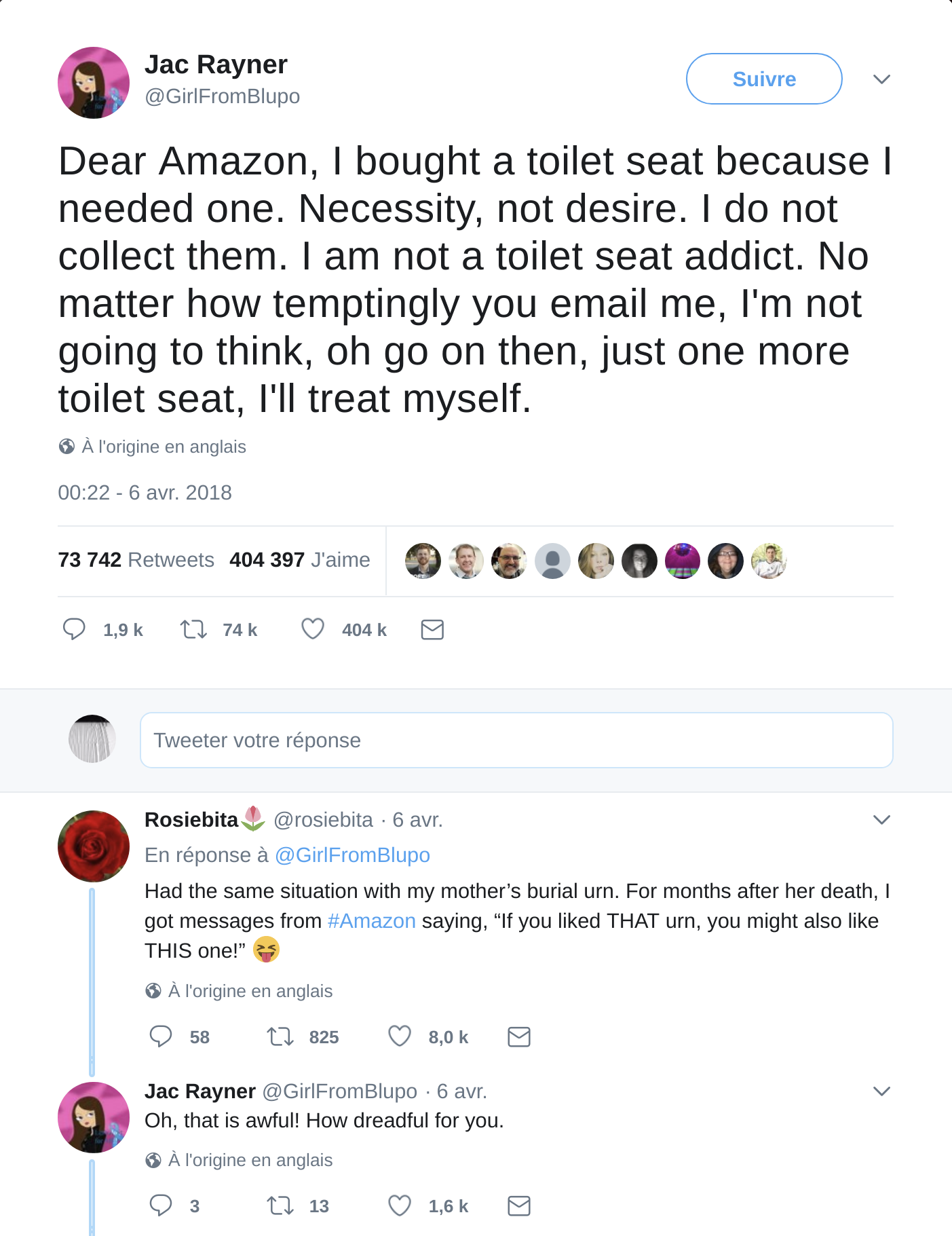
Task: Like Rosiebita's tweet with the heart icon
Action: pyautogui.click(x=400, y=1036)
